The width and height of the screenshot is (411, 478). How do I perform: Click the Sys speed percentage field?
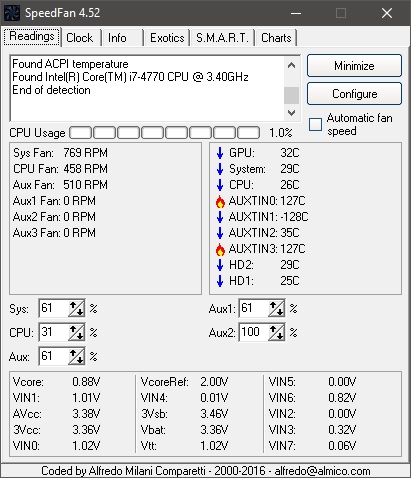click(x=53, y=308)
